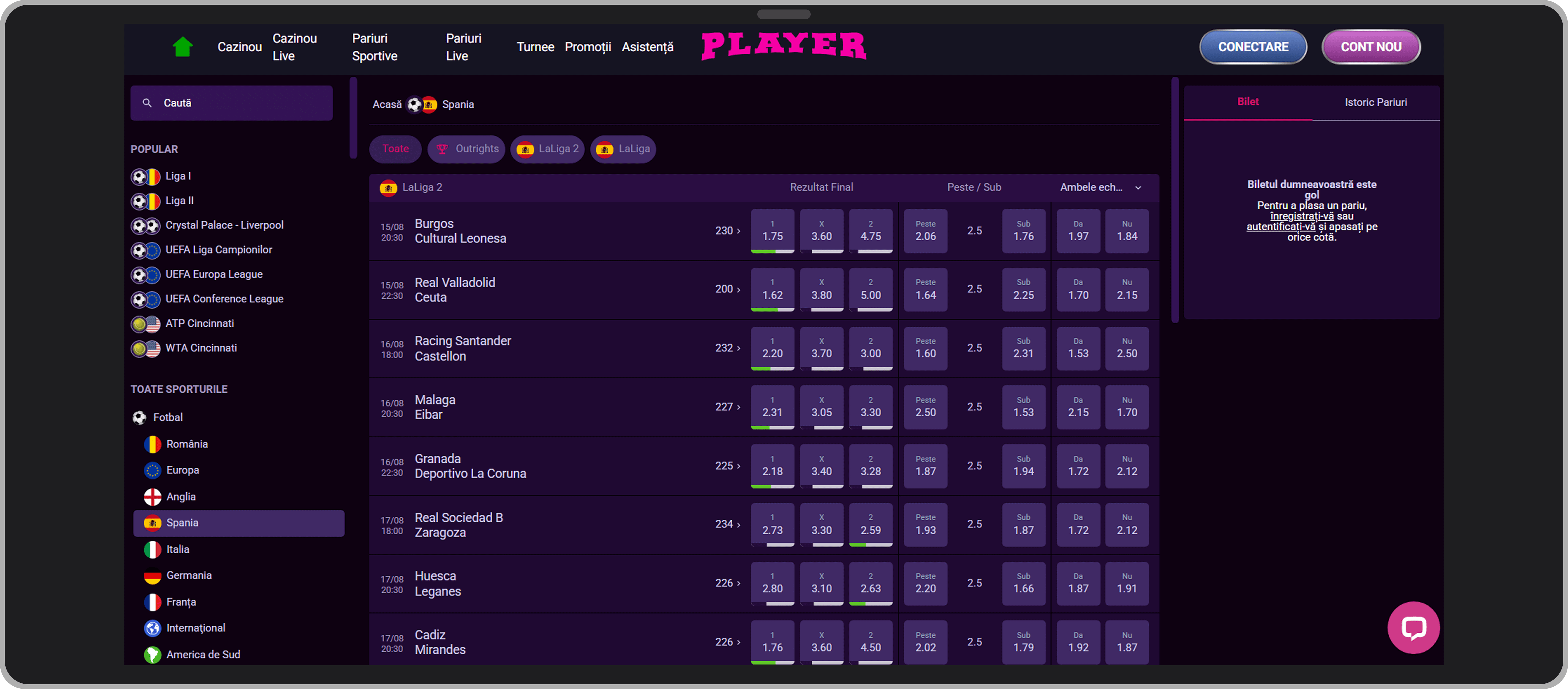This screenshot has width=1568, height=689.
Task: Click the Italia flag icon
Action: pyautogui.click(x=152, y=549)
